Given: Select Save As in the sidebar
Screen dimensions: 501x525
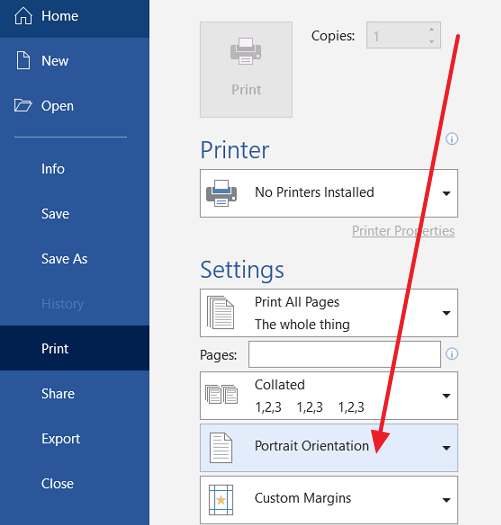Looking at the screenshot, I should click(x=64, y=259).
